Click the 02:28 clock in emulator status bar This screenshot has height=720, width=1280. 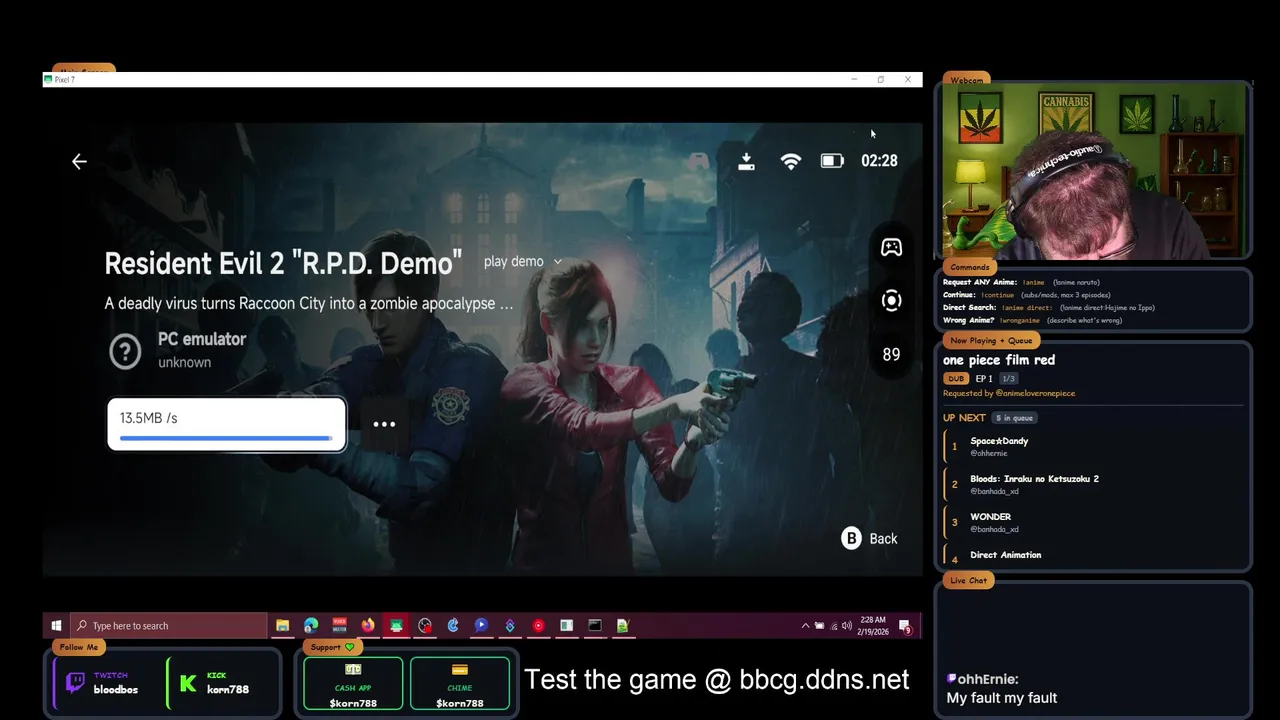pos(879,161)
